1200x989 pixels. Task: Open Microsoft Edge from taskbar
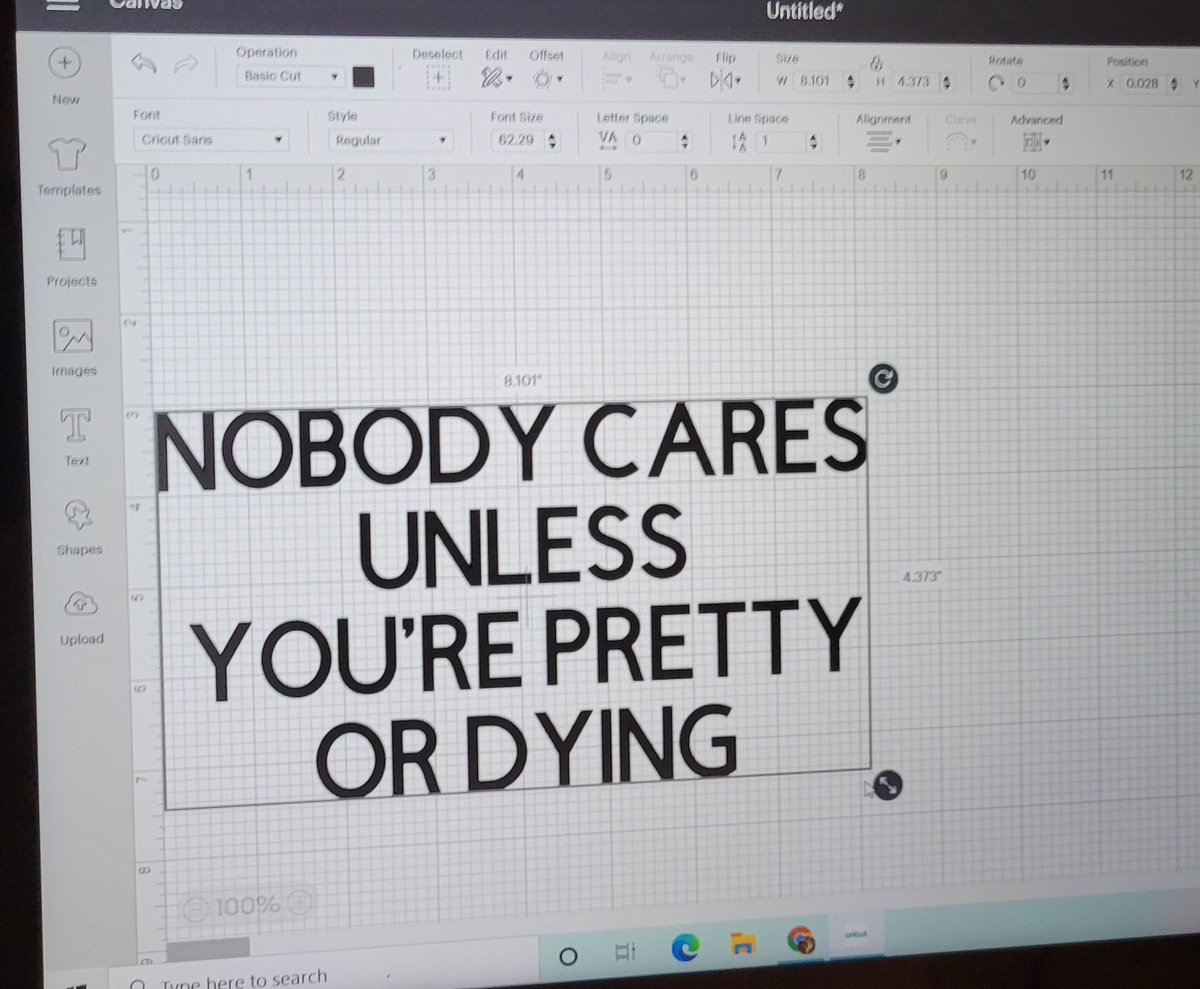686,947
